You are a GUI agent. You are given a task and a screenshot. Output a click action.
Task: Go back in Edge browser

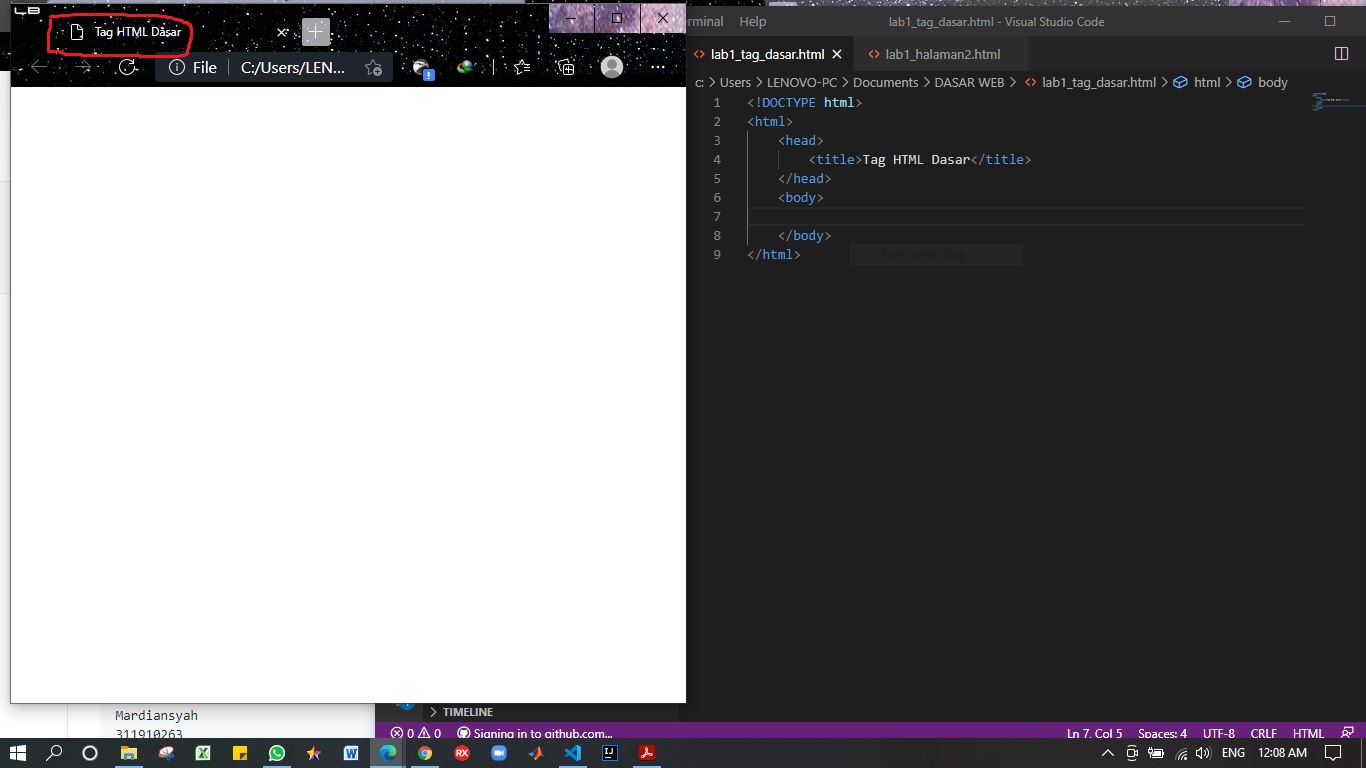(x=39, y=67)
